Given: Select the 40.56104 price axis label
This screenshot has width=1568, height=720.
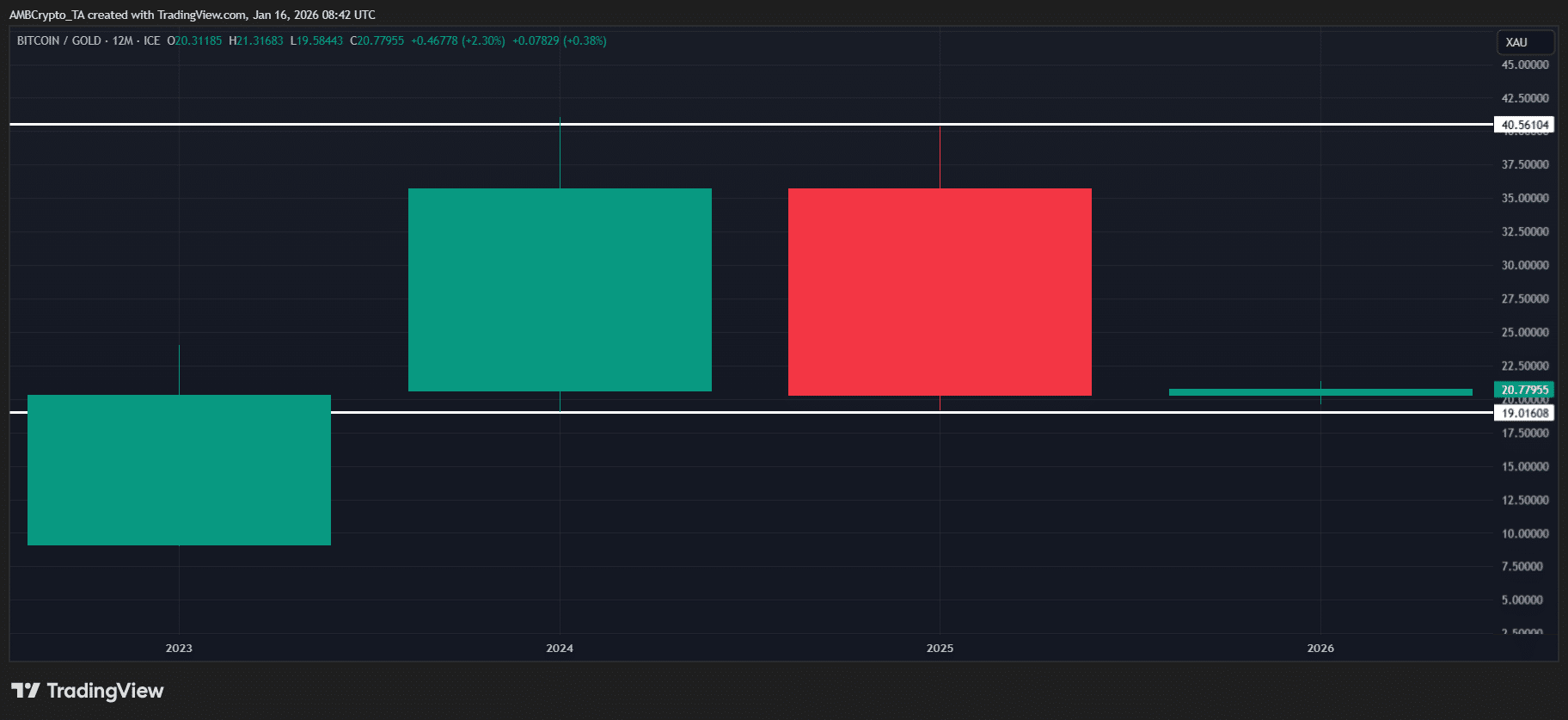Looking at the screenshot, I should [x=1524, y=125].
